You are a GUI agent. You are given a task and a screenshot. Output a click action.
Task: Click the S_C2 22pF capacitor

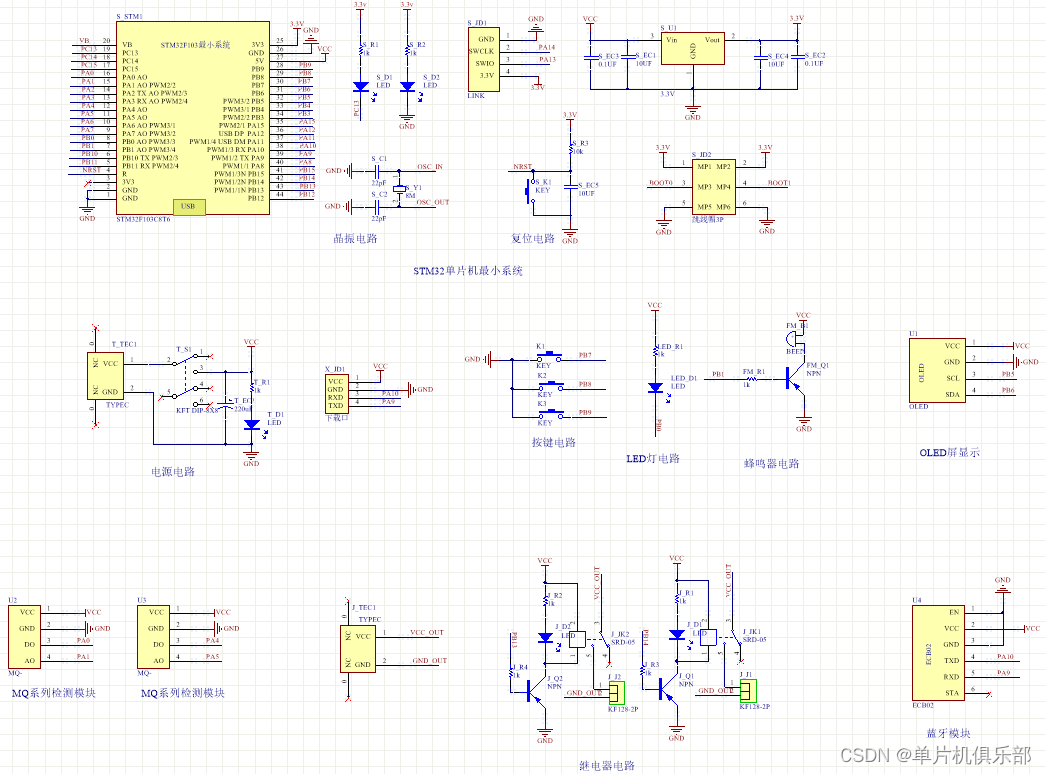(377, 206)
